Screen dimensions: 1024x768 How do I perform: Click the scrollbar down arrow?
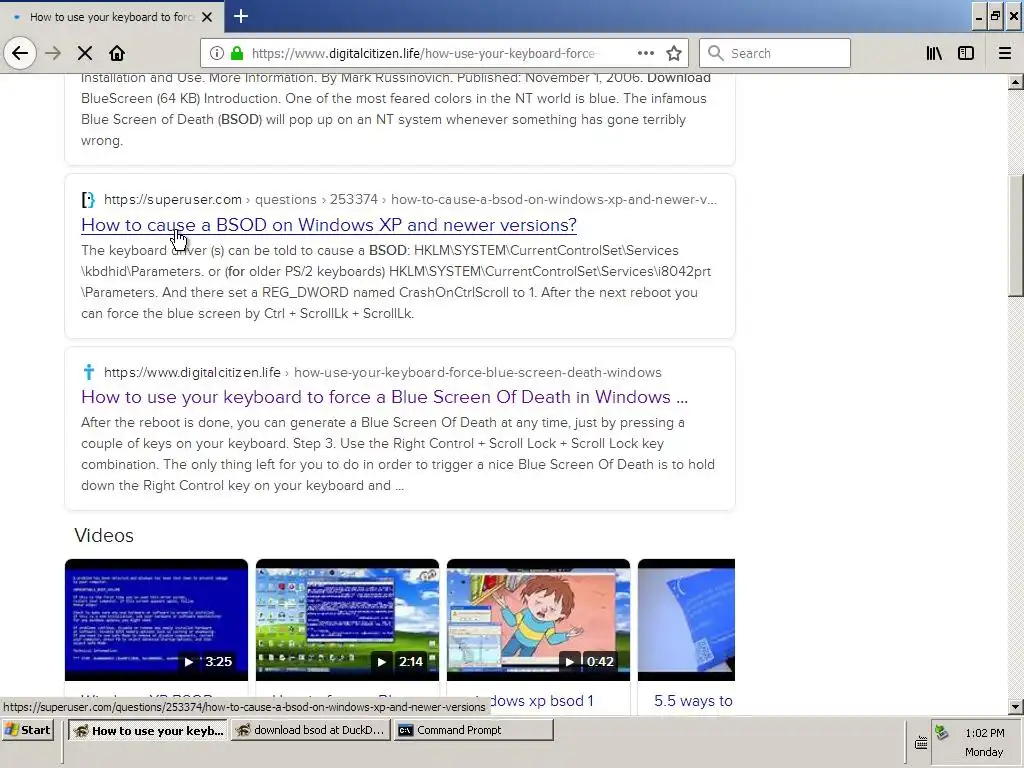tap(1015, 706)
